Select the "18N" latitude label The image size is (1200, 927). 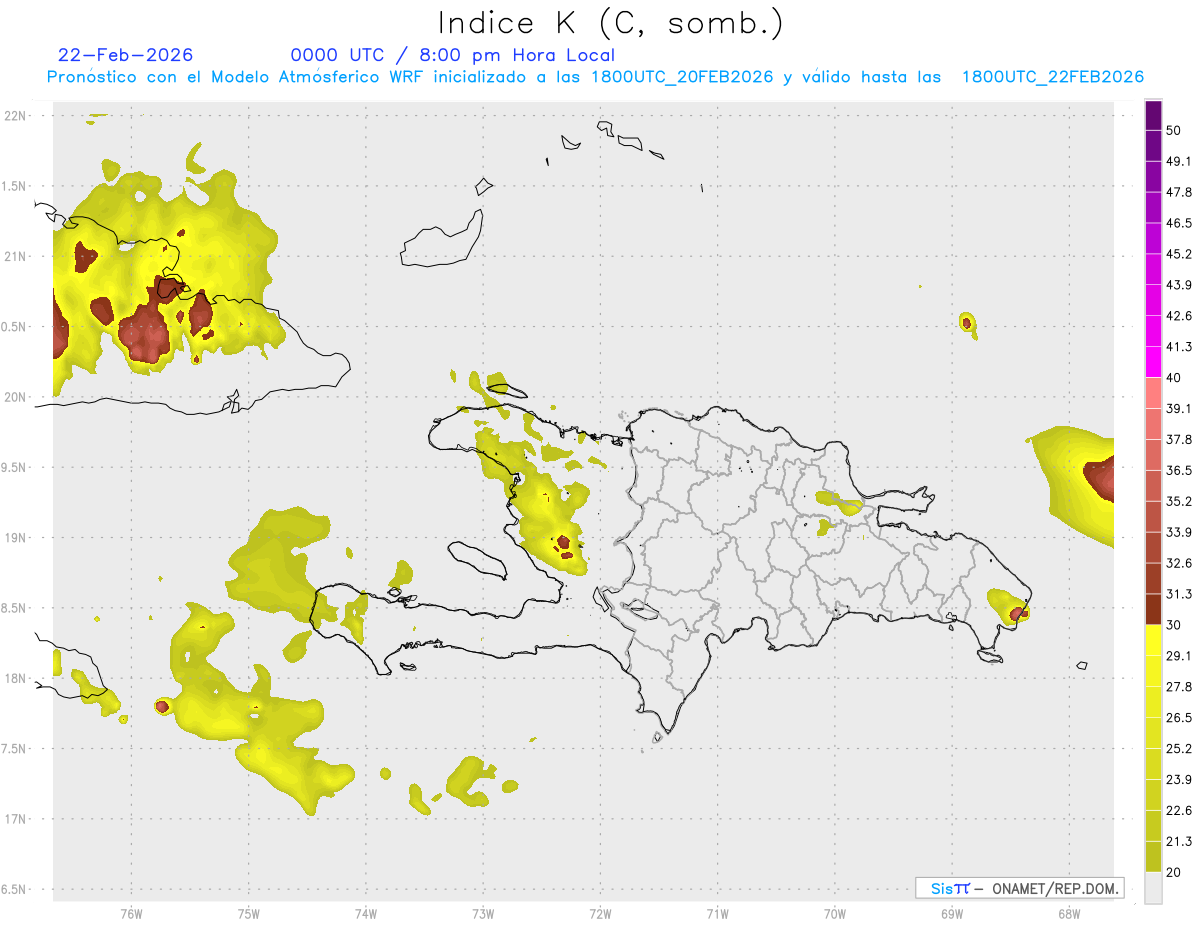pyautogui.click(x=16, y=678)
